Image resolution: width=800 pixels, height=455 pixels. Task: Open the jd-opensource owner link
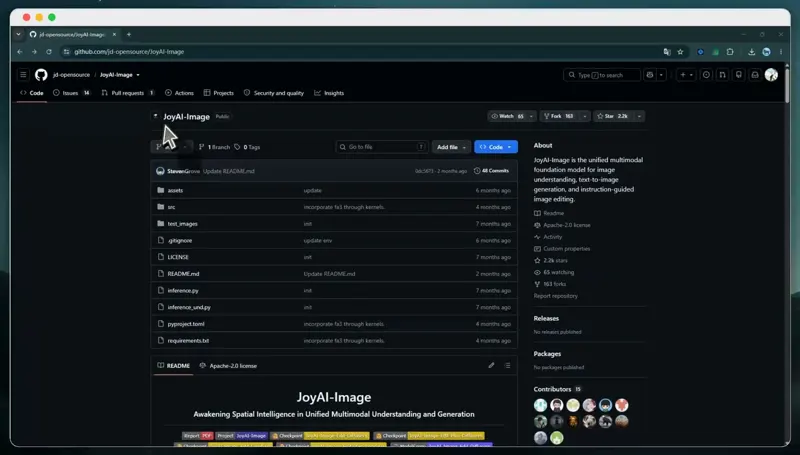[x=71, y=75]
